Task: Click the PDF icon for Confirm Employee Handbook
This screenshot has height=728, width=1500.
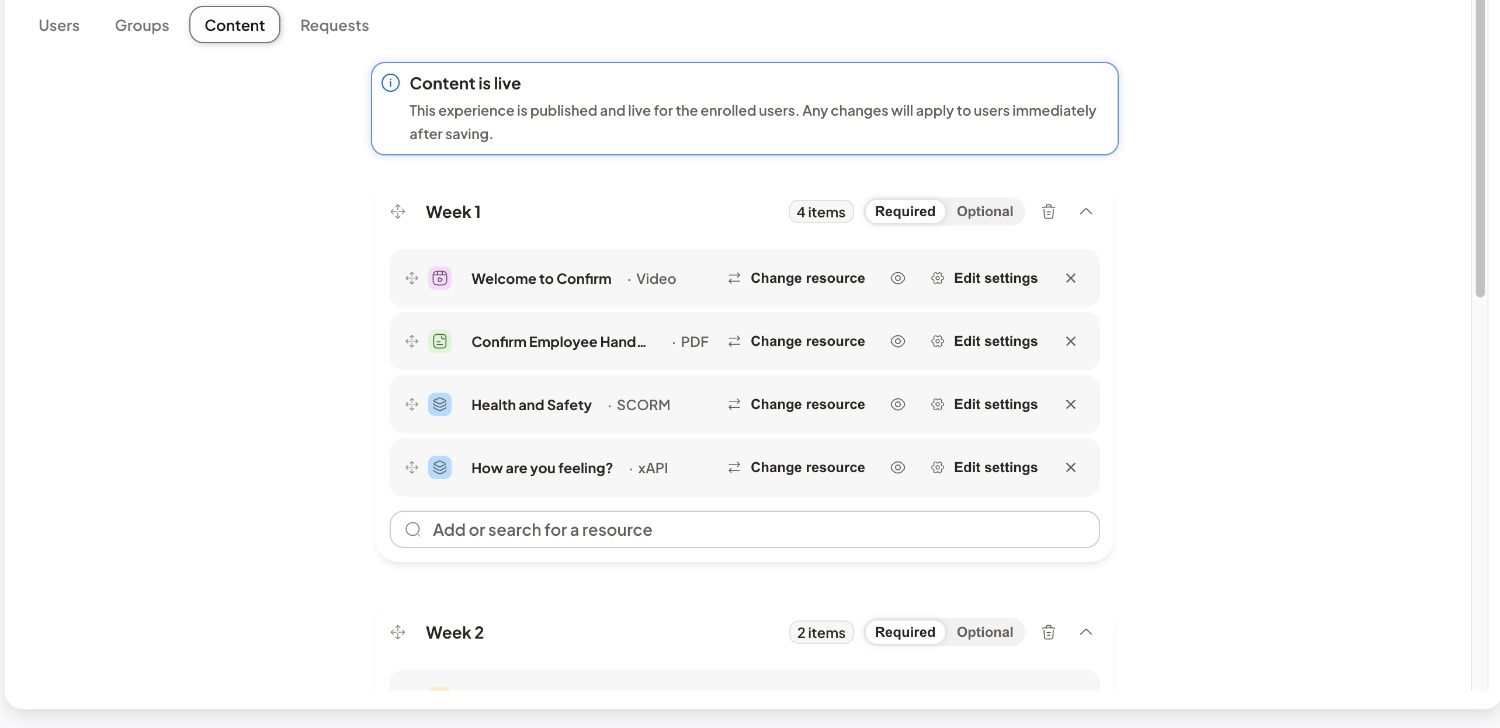Action: pos(440,342)
